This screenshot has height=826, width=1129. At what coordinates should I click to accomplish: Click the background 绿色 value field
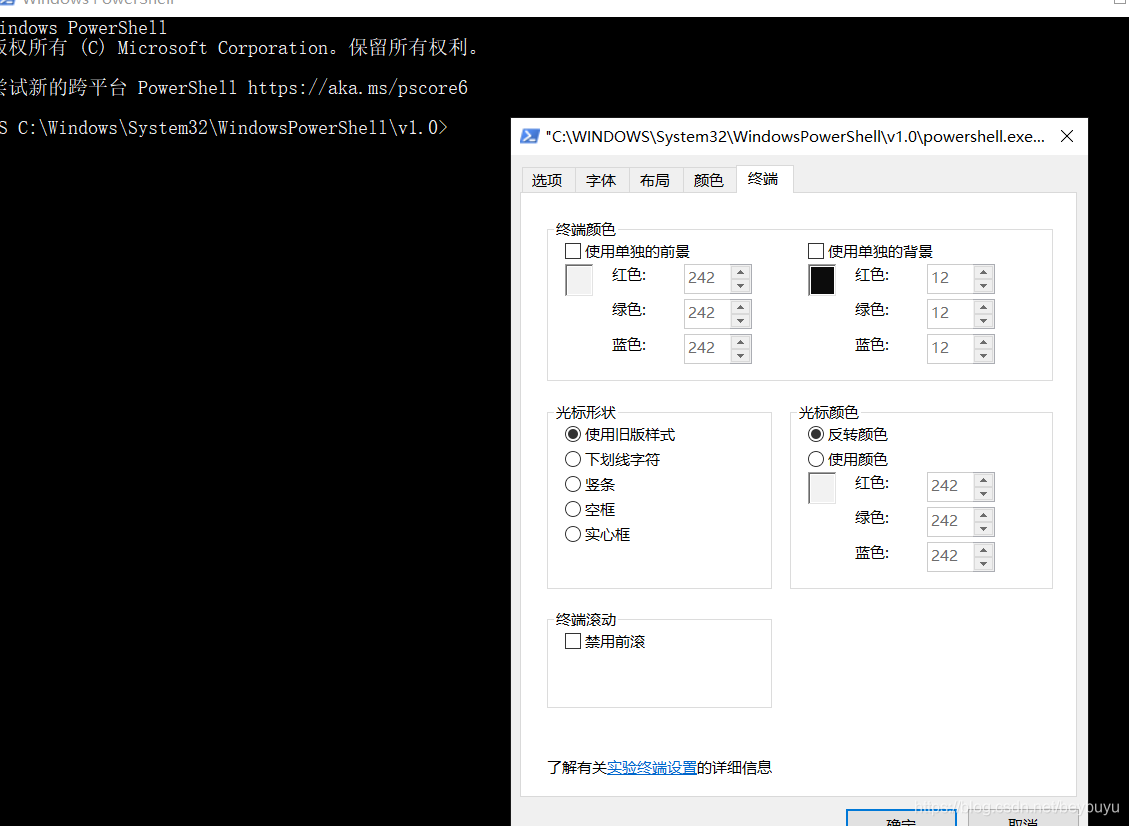[950, 313]
